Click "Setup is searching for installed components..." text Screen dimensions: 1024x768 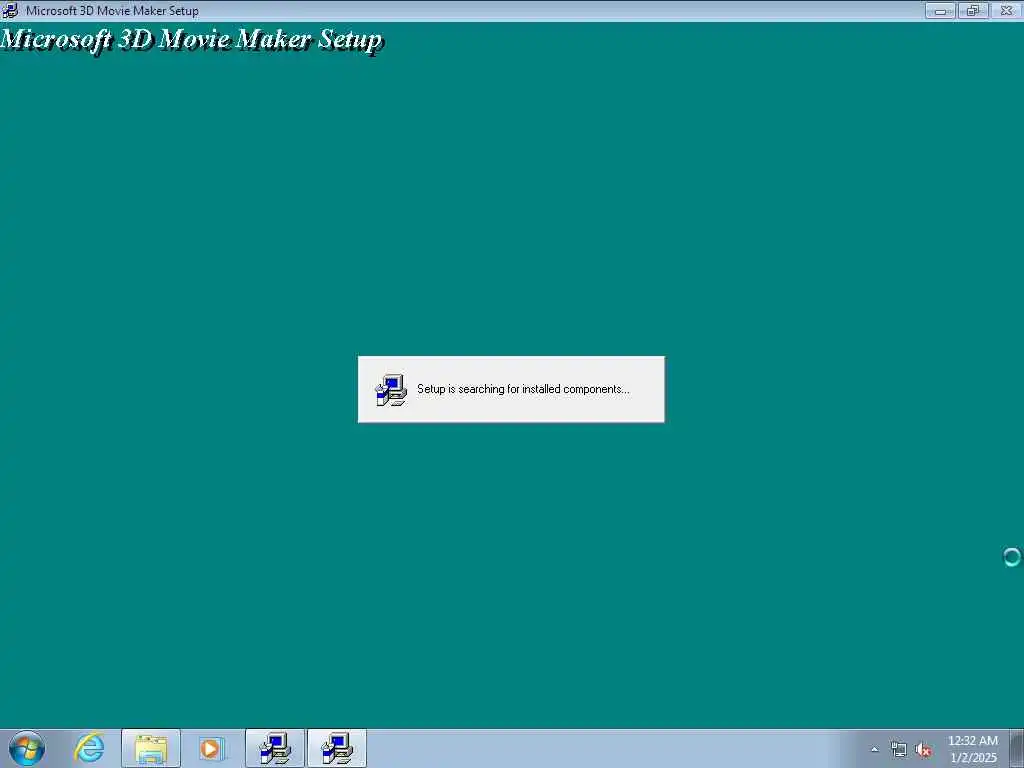[x=523, y=389]
